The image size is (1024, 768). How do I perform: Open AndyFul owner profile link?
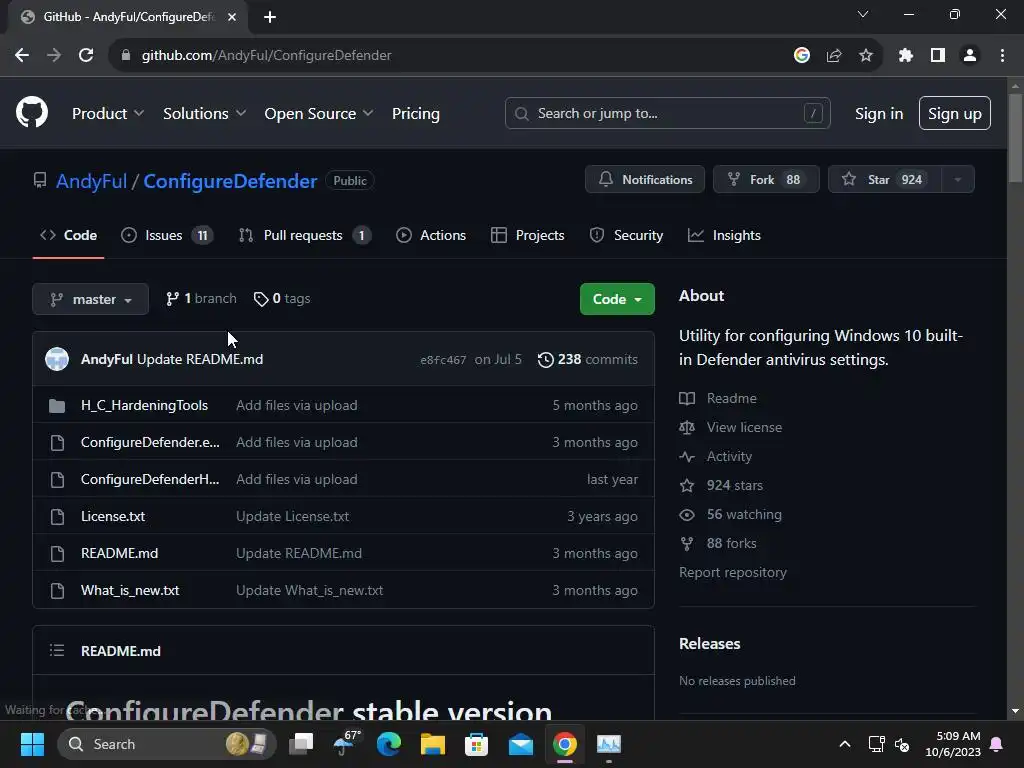point(91,181)
